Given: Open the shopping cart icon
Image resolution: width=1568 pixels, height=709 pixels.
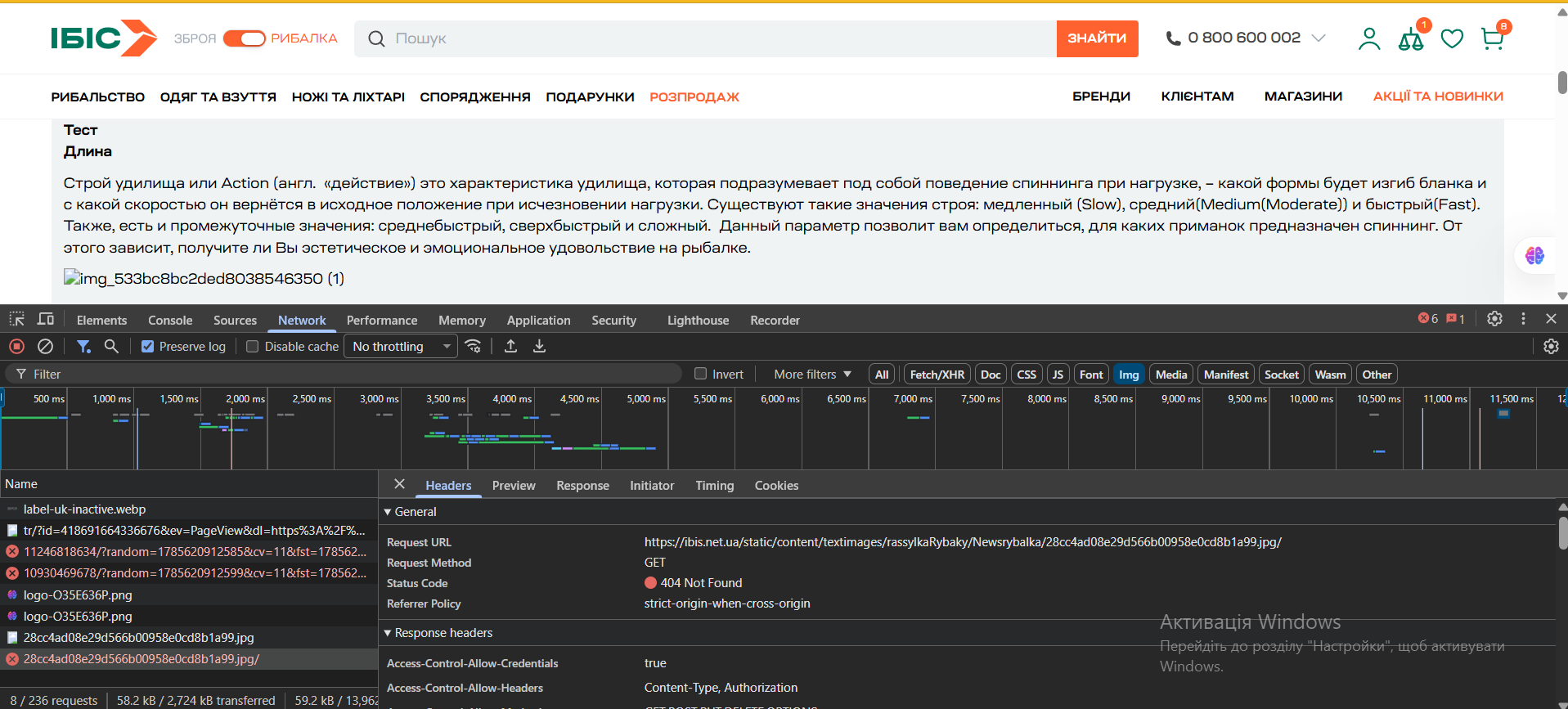Looking at the screenshot, I should [1493, 38].
